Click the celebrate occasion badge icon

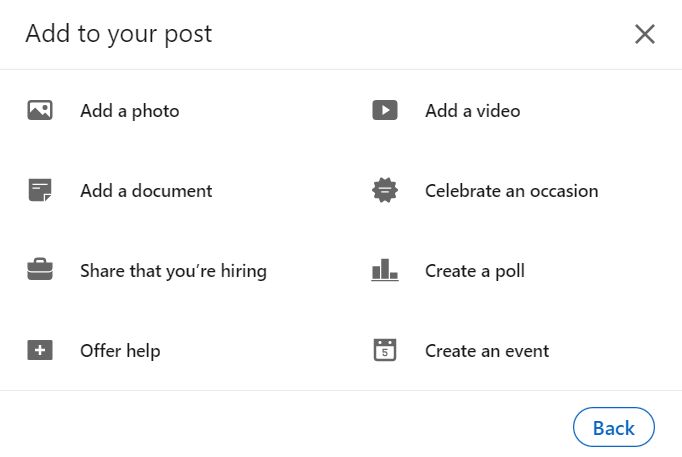pos(385,190)
